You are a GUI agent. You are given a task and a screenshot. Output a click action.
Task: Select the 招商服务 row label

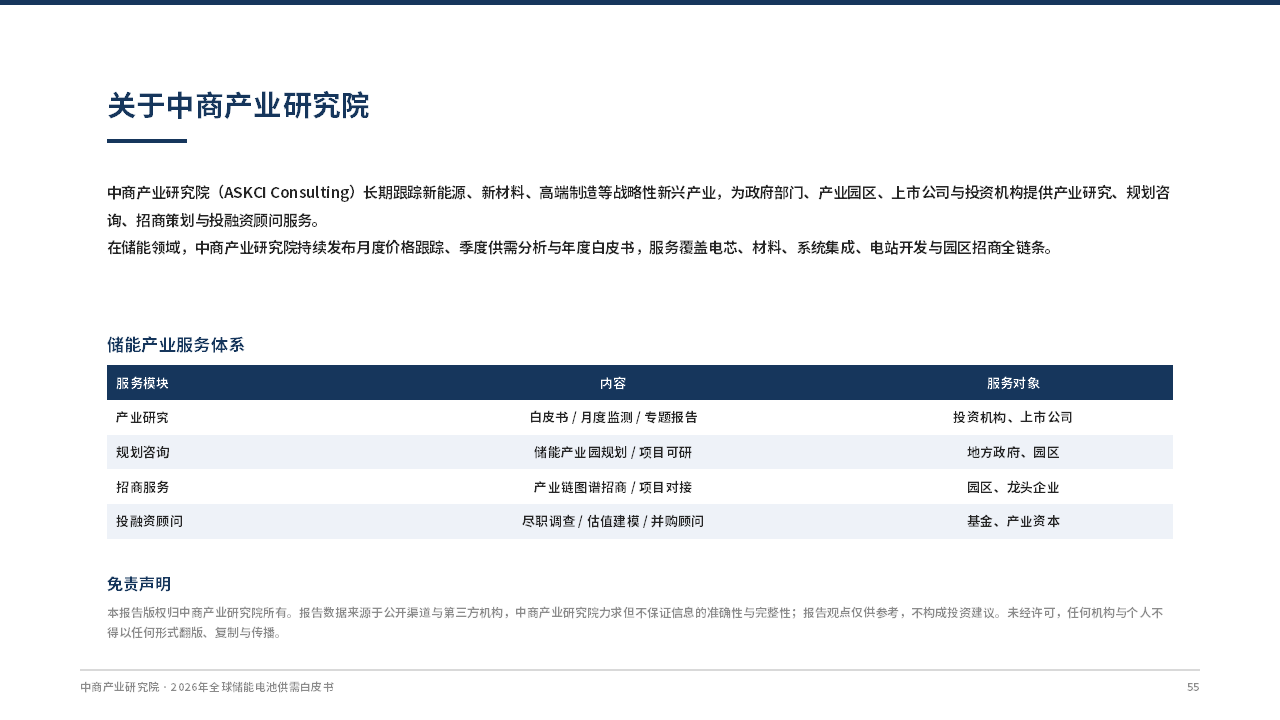[x=142, y=487]
